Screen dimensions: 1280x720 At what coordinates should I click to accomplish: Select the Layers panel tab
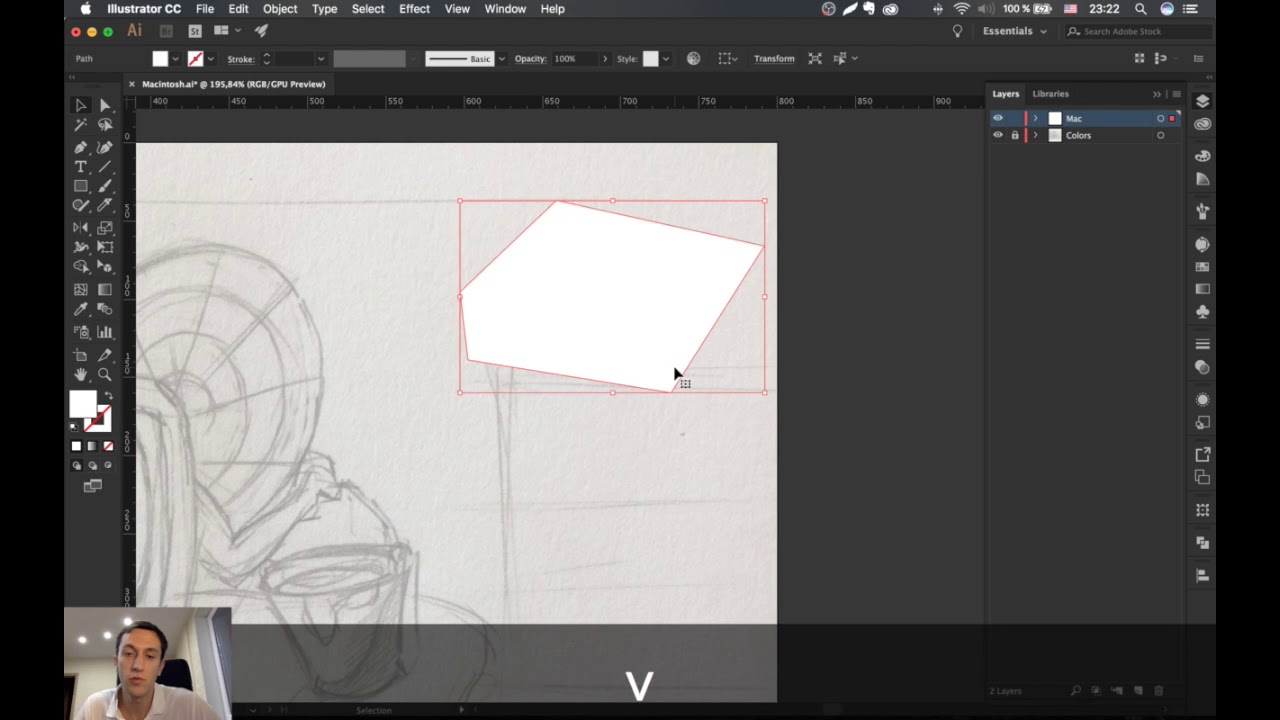[1006, 94]
